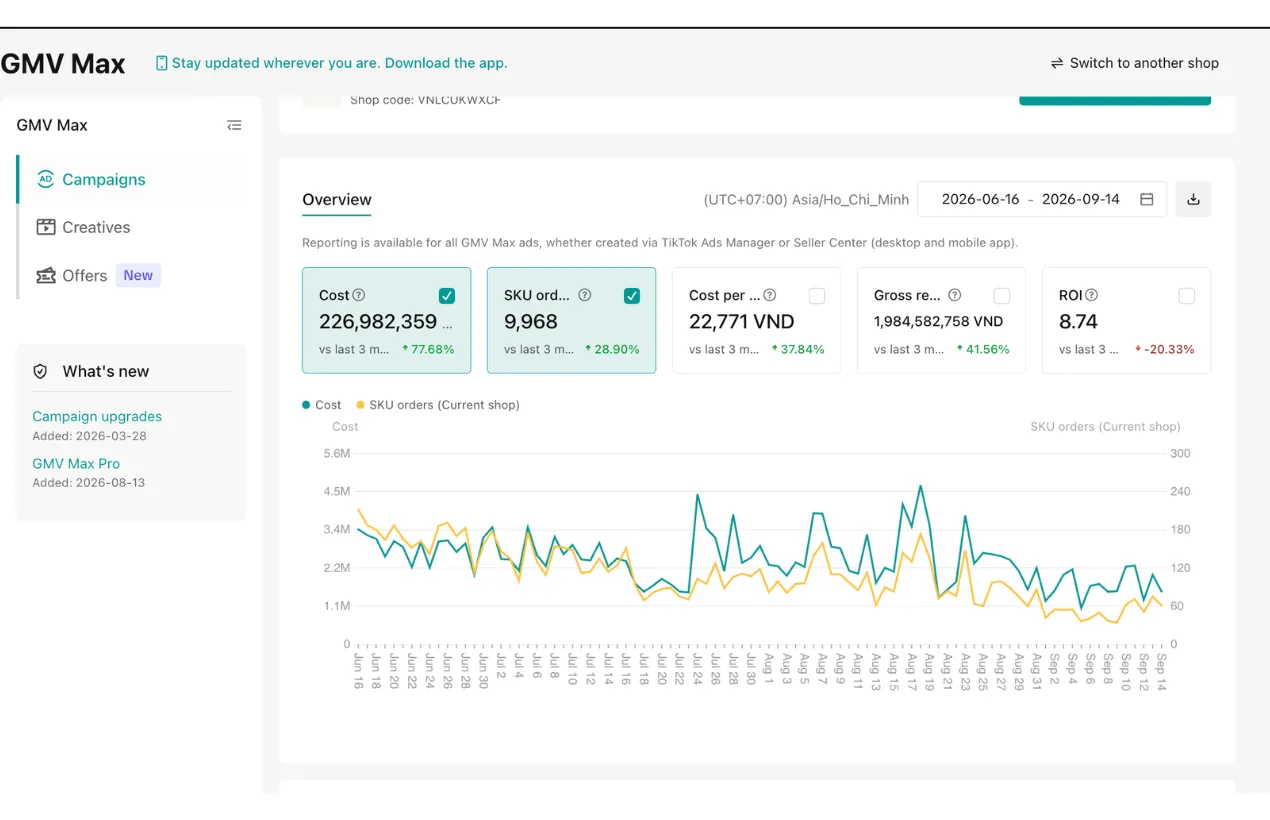Click the 41.56% change indicator

click(983, 349)
